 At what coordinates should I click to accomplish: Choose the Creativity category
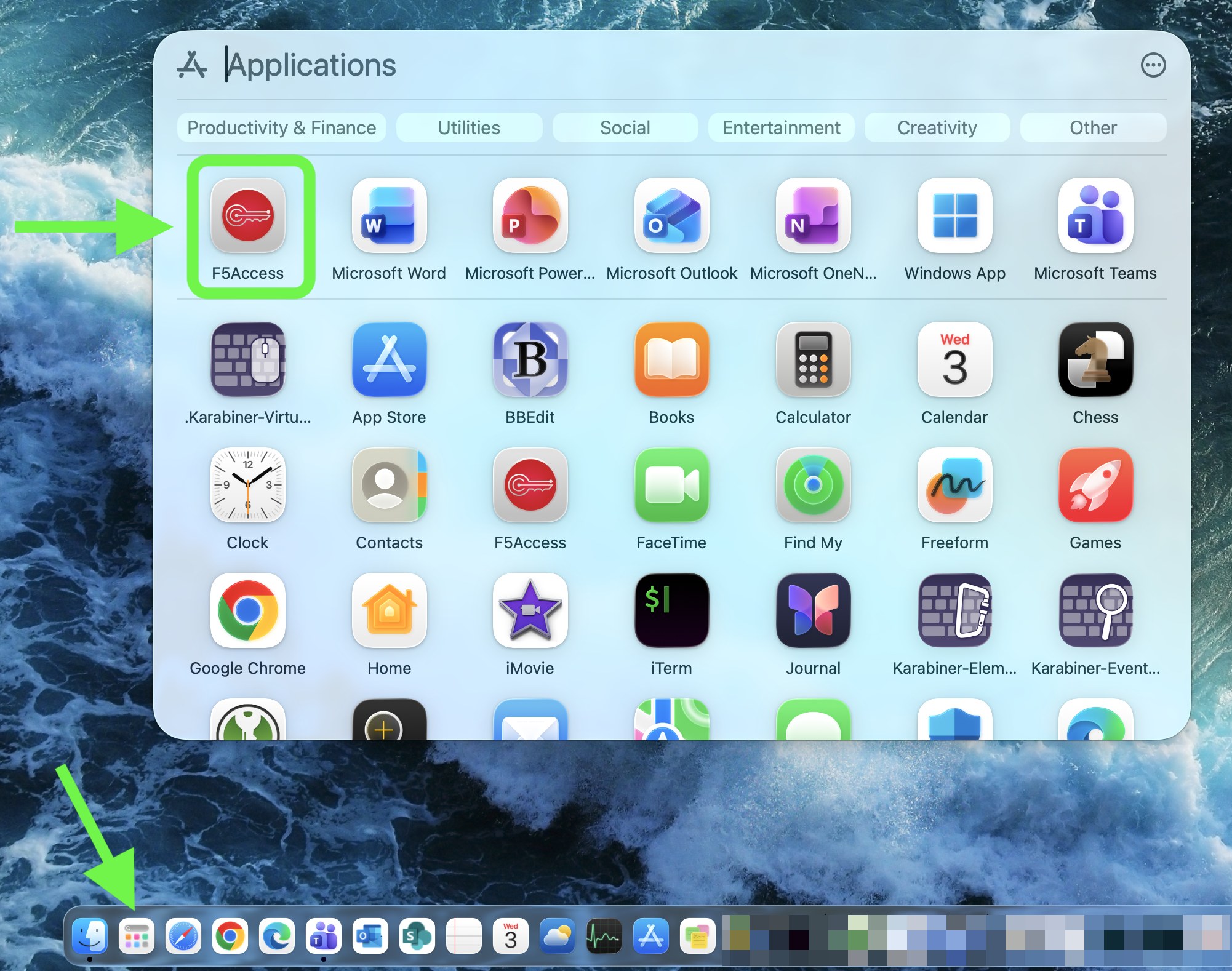(x=937, y=127)
